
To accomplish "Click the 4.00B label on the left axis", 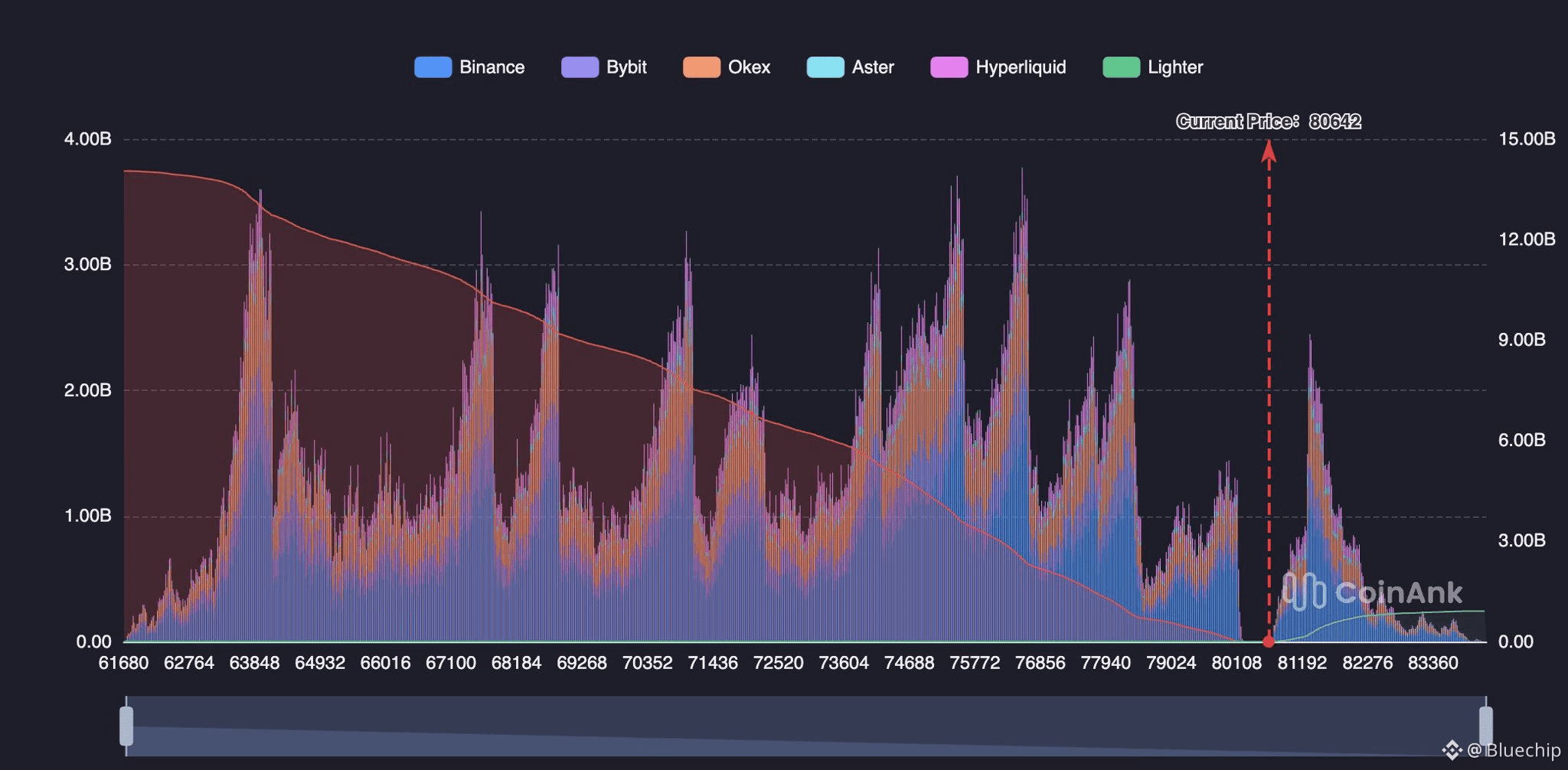I will pos(88,139).
